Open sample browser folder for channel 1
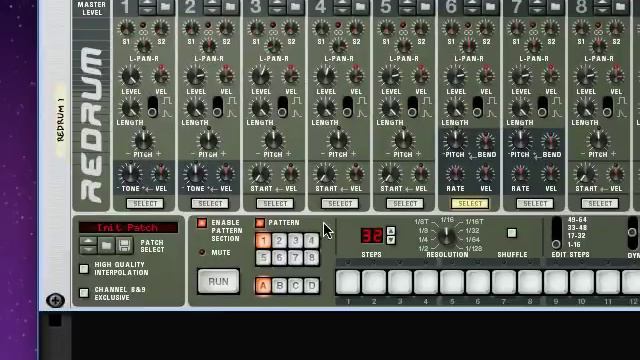The image size is (640, 360). click(x=165, y=7)
